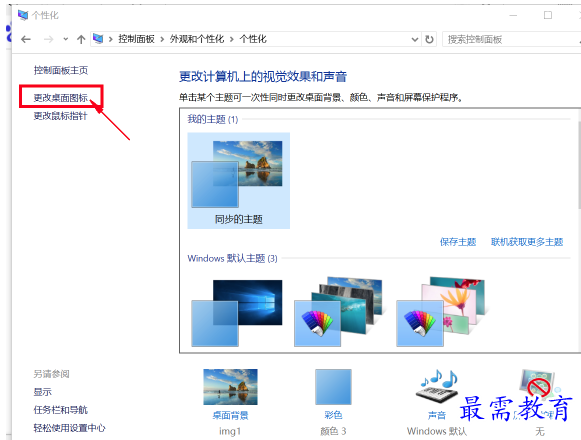
Task: Expand the chevron after 外观和个性化 in the breadcrumb
Action: pos(232,39)
